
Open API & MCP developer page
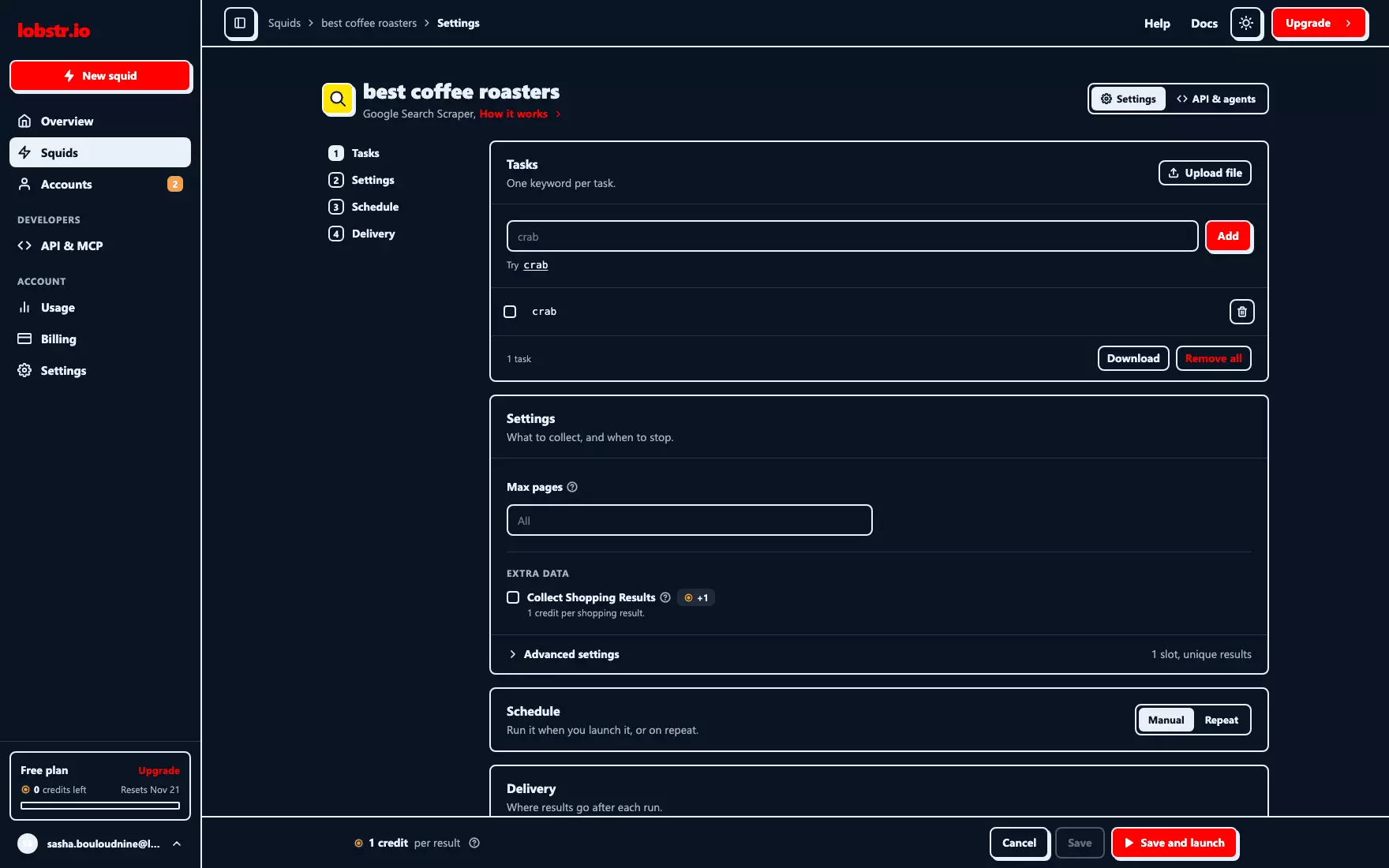click(x=100, y=245)
